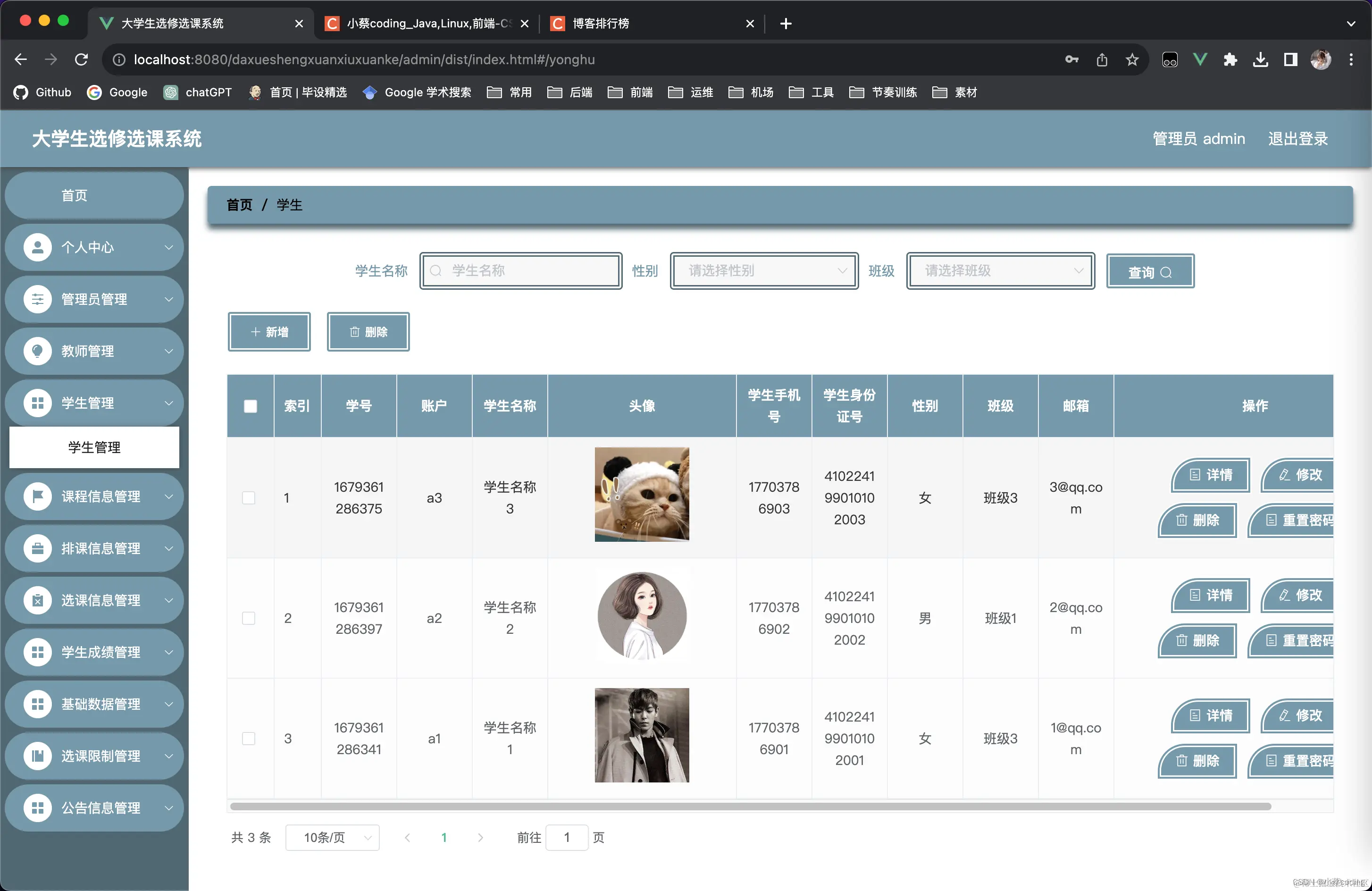
Task: Open the 请选择班级 class dropdown
Action: 1000,270
